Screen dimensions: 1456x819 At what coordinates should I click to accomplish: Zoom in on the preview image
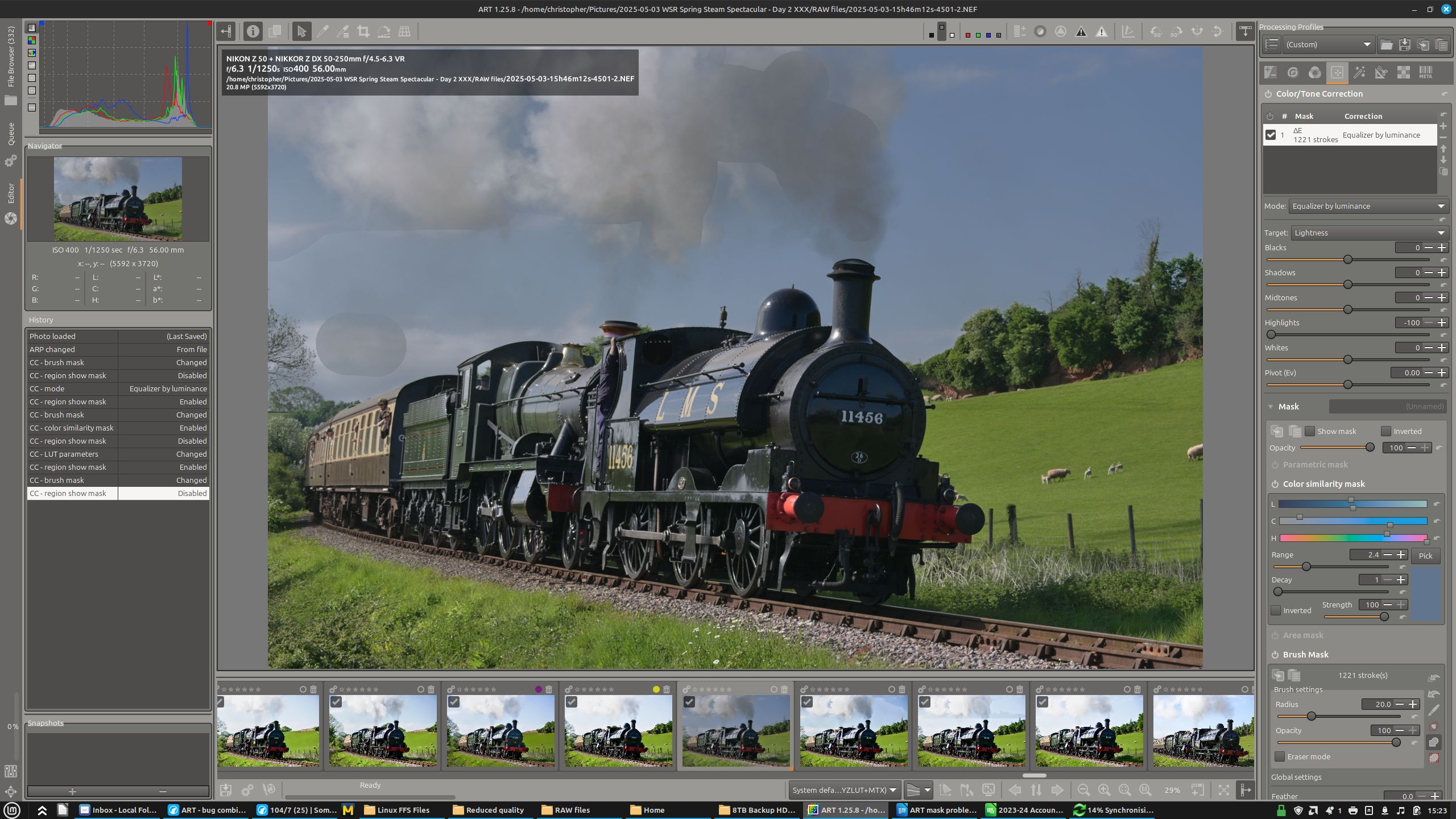click(x=1104, y=790)
